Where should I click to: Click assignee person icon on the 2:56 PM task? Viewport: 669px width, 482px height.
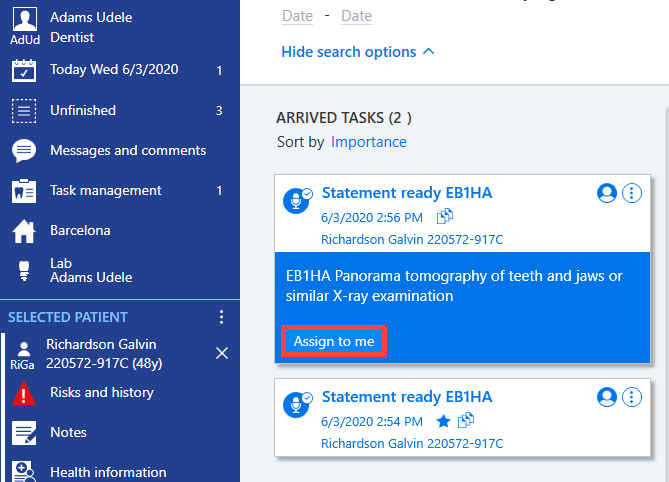pos(607,193)
